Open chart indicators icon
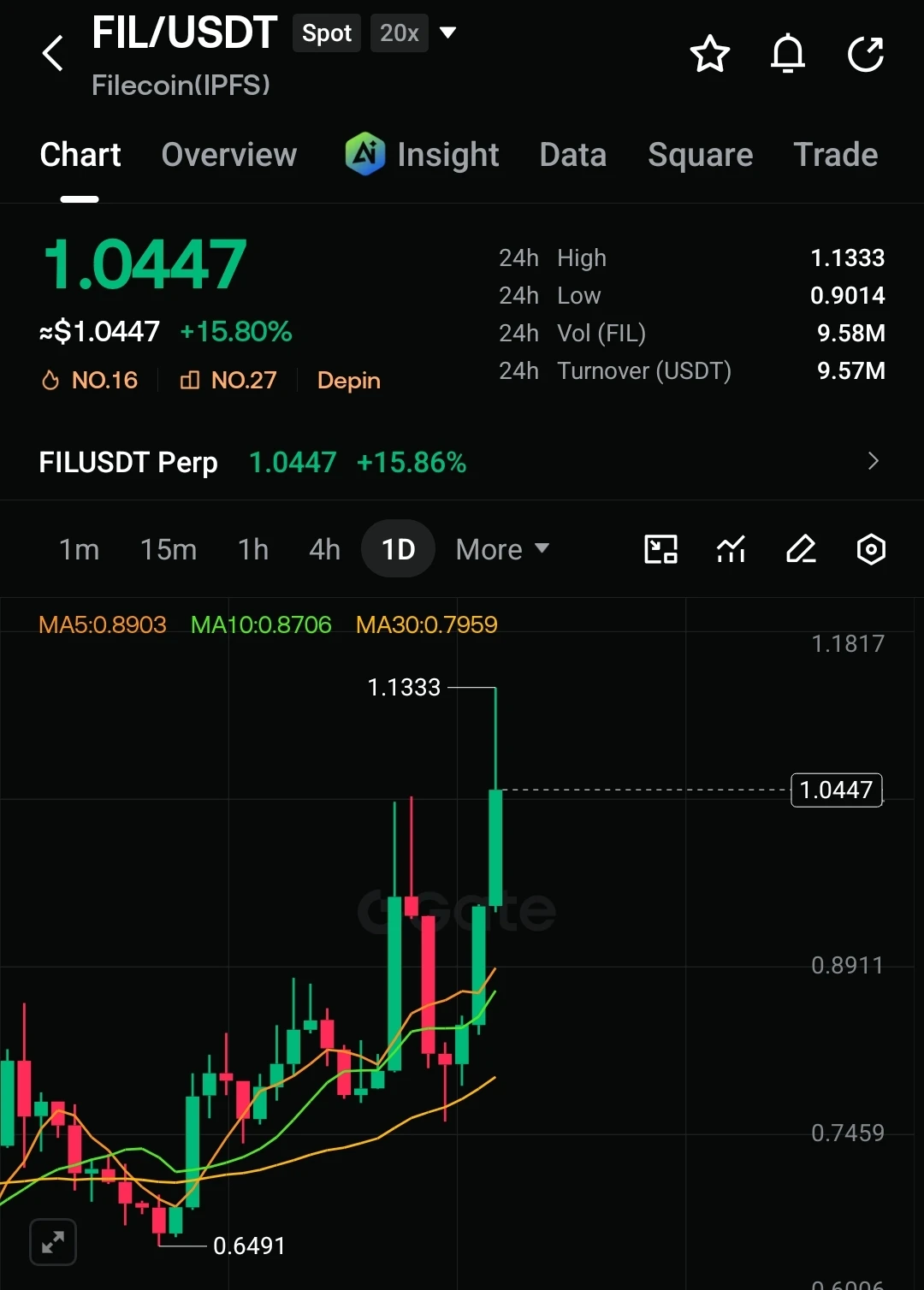Screen dimensions: 924x1290 (x=731, y=549)
